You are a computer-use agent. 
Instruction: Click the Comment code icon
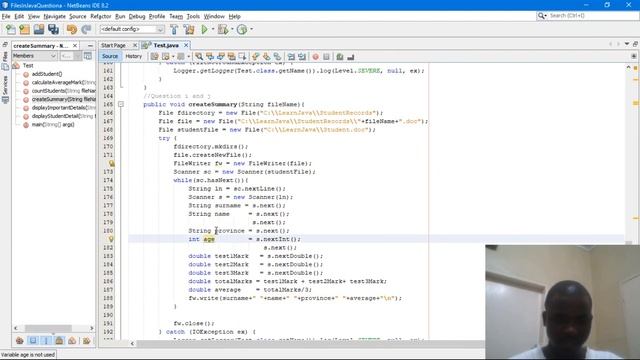point(340,57)
